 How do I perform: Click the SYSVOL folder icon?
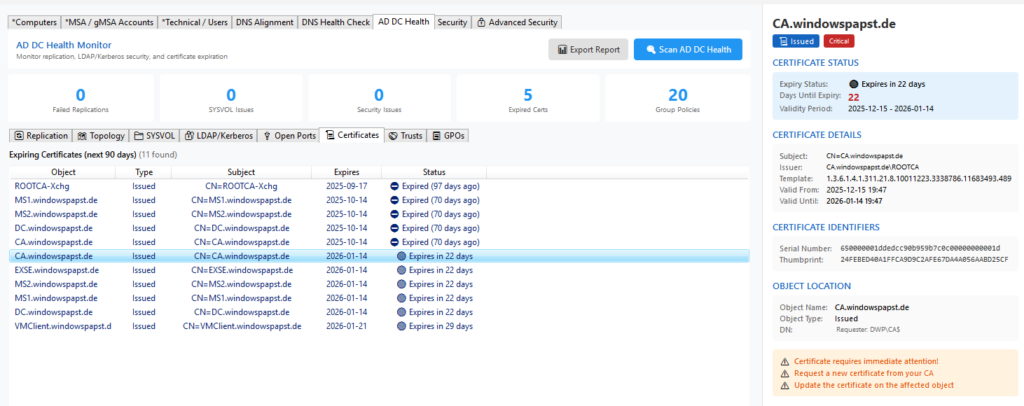pyautogui.click(x=139, y=135)
